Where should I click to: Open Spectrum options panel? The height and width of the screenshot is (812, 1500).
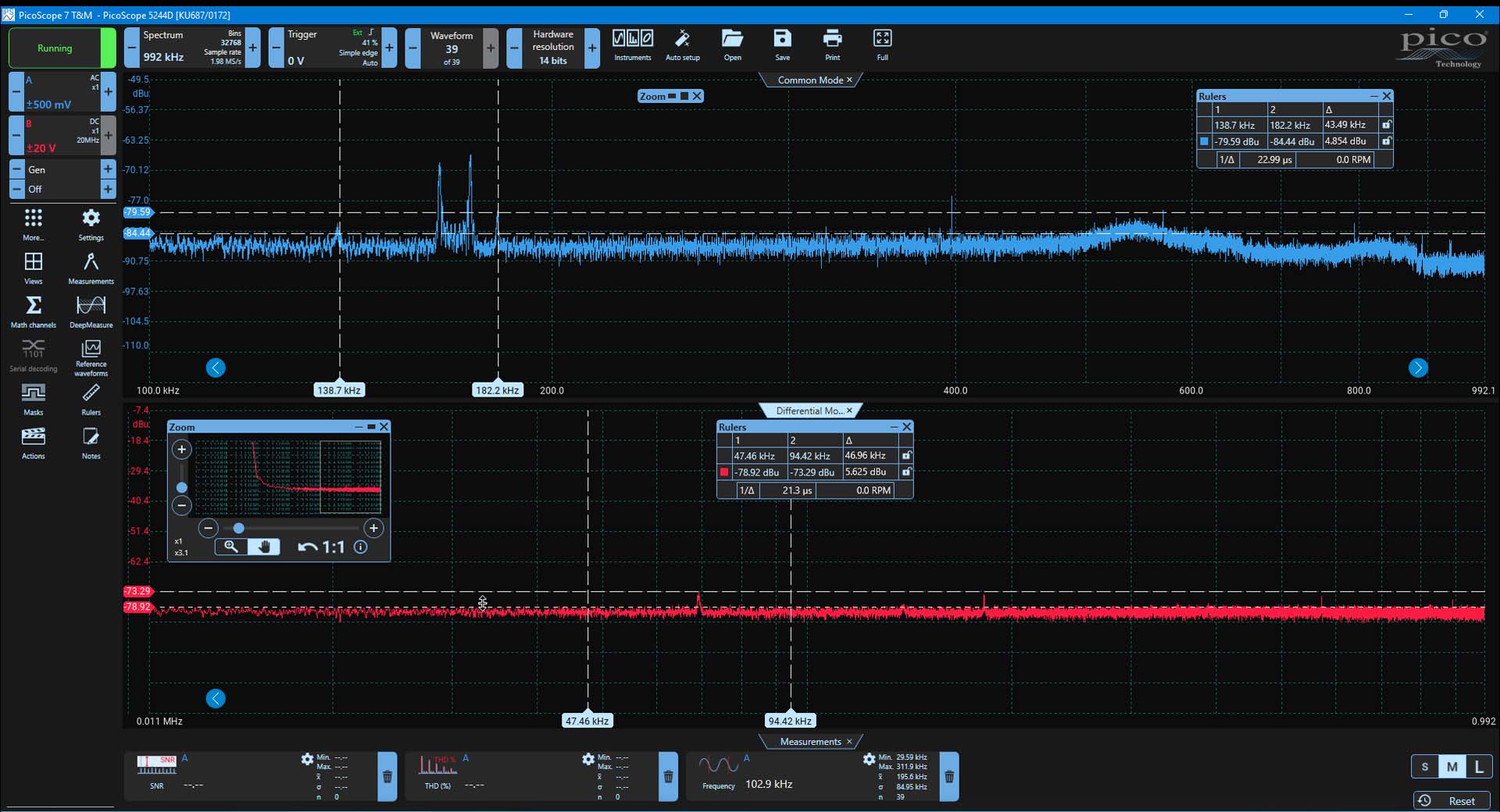click(192, 48)
